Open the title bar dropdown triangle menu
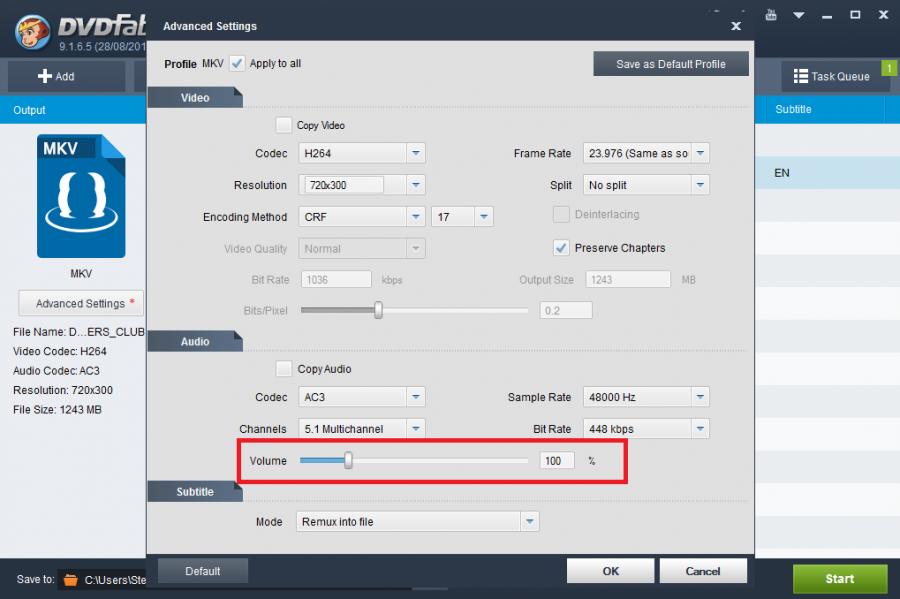900x599 pixels. [x=798, y=16]
